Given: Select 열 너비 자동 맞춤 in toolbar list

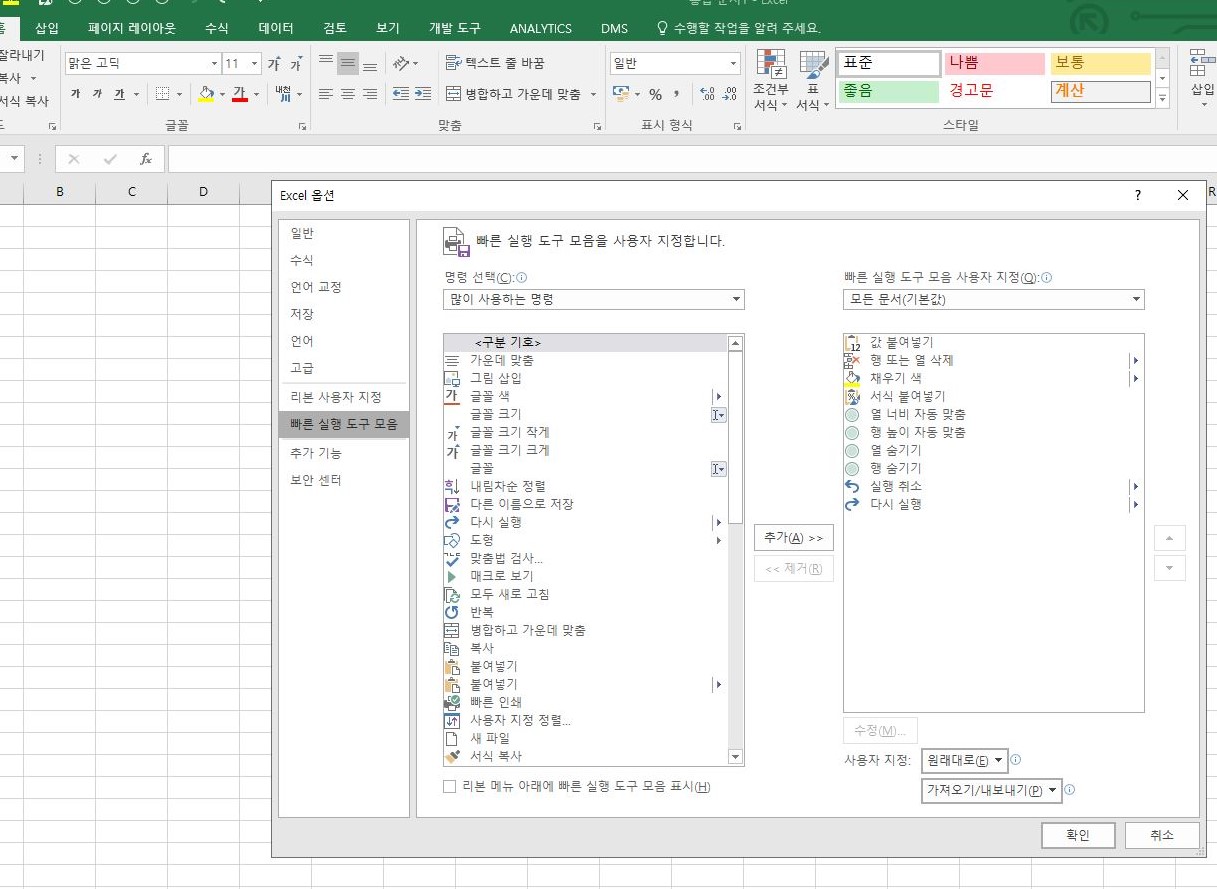Looking at the screenshot, I should 993,414.
